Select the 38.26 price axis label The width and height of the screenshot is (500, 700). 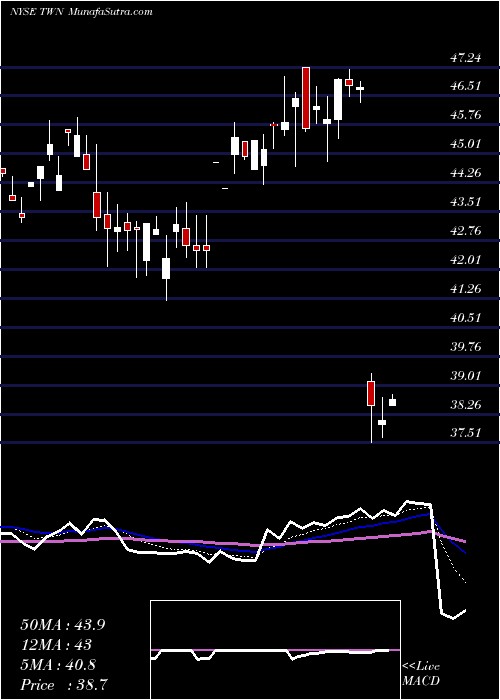[466, 405]
